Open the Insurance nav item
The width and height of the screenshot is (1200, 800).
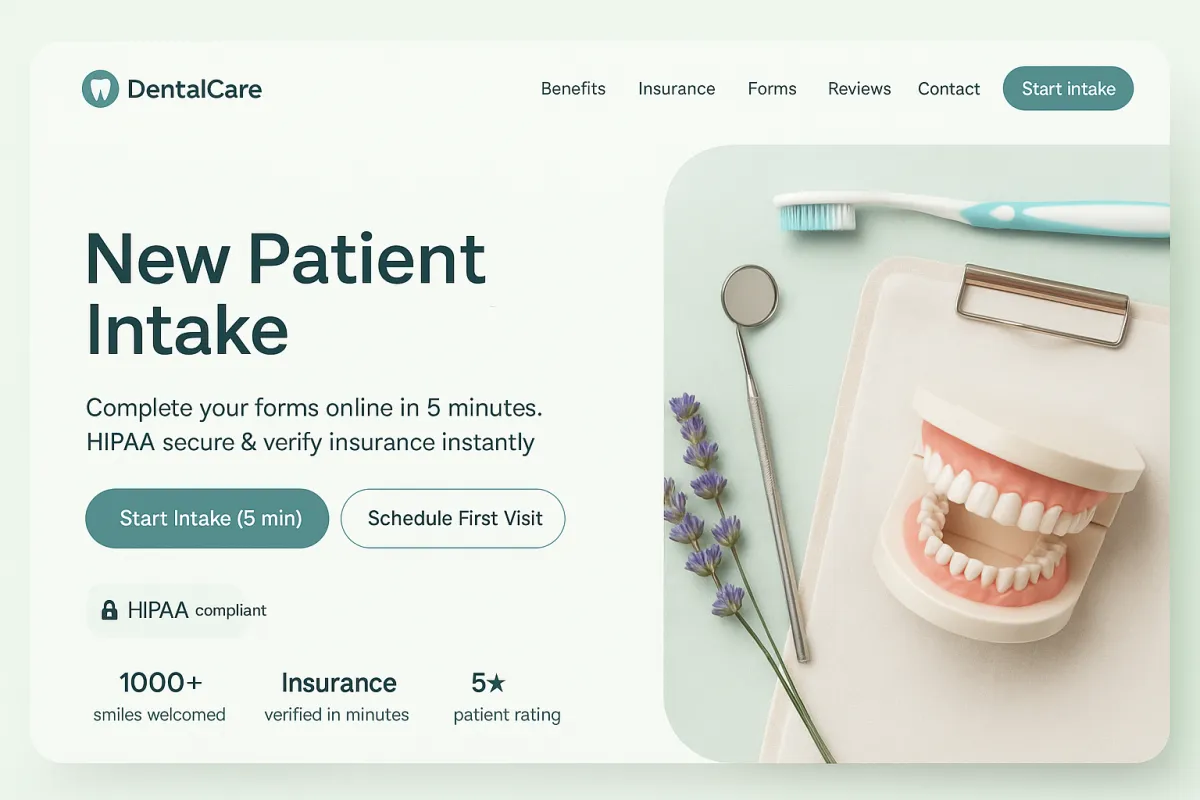[677, 88]
